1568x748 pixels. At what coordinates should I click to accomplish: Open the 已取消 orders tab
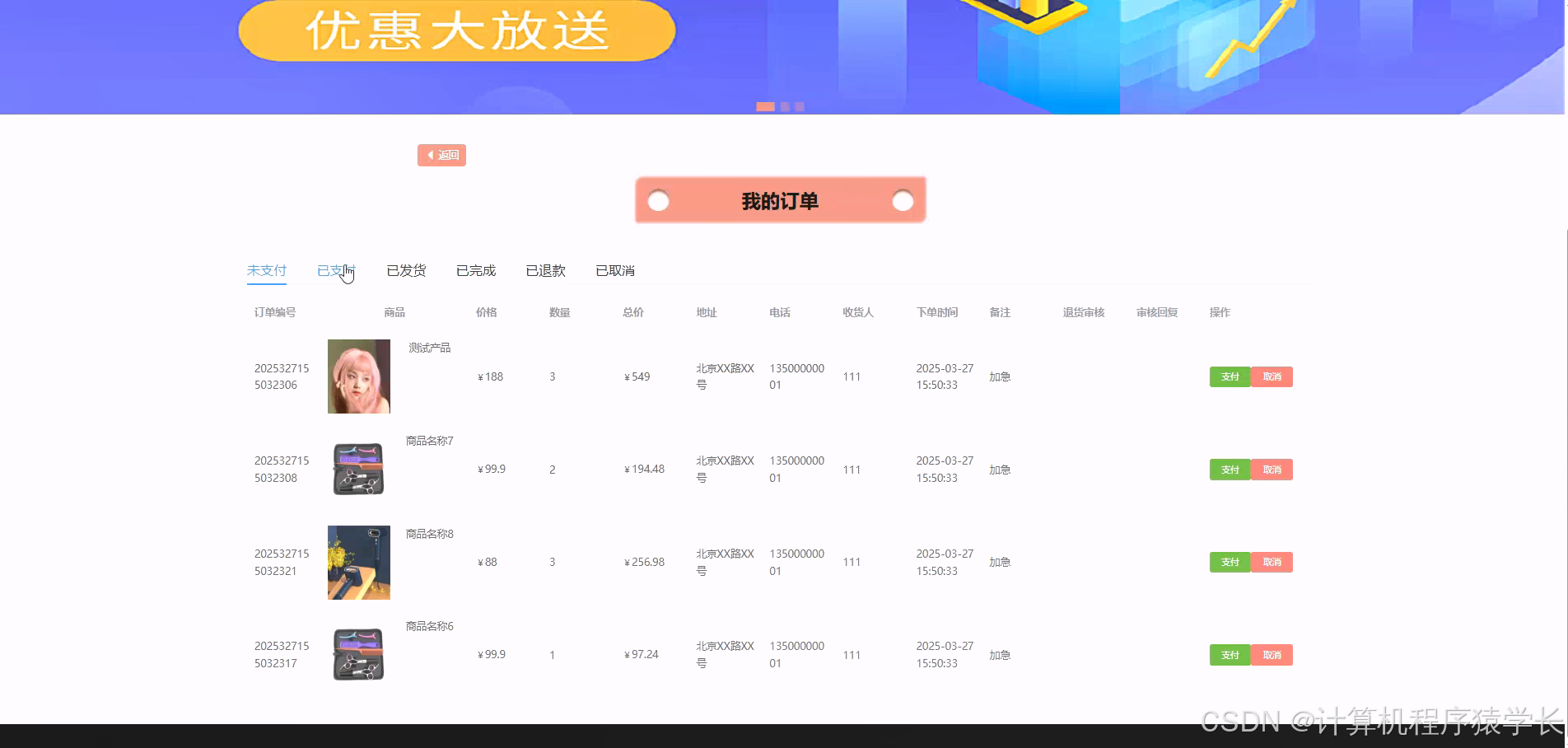click(x=614, y=270)
